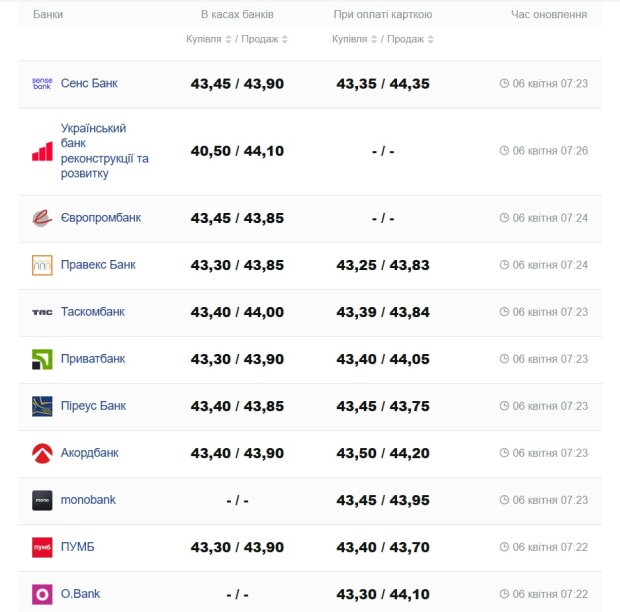Click the black monobank logo icon

tap(42, 500)
